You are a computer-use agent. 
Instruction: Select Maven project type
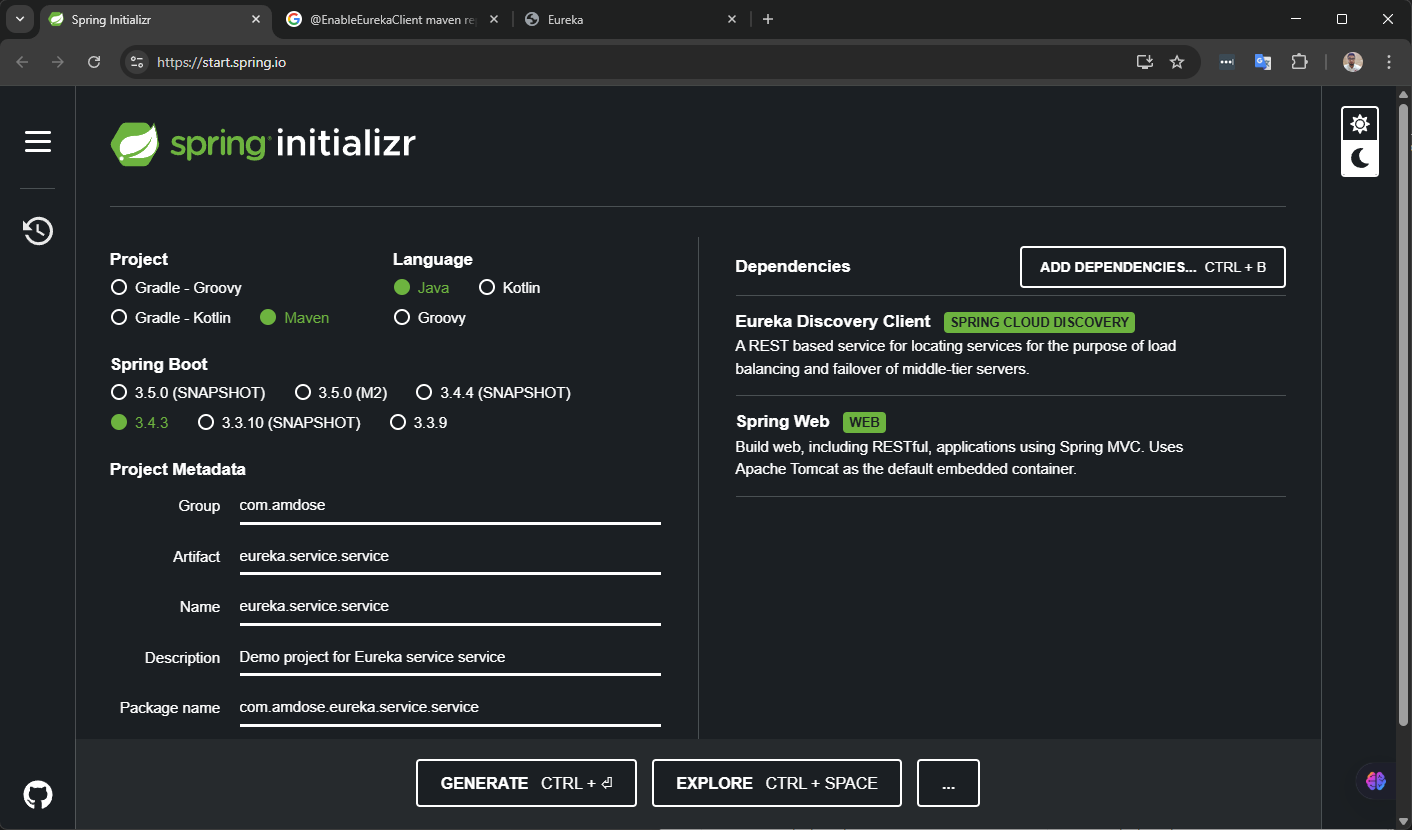click(295, 318)
